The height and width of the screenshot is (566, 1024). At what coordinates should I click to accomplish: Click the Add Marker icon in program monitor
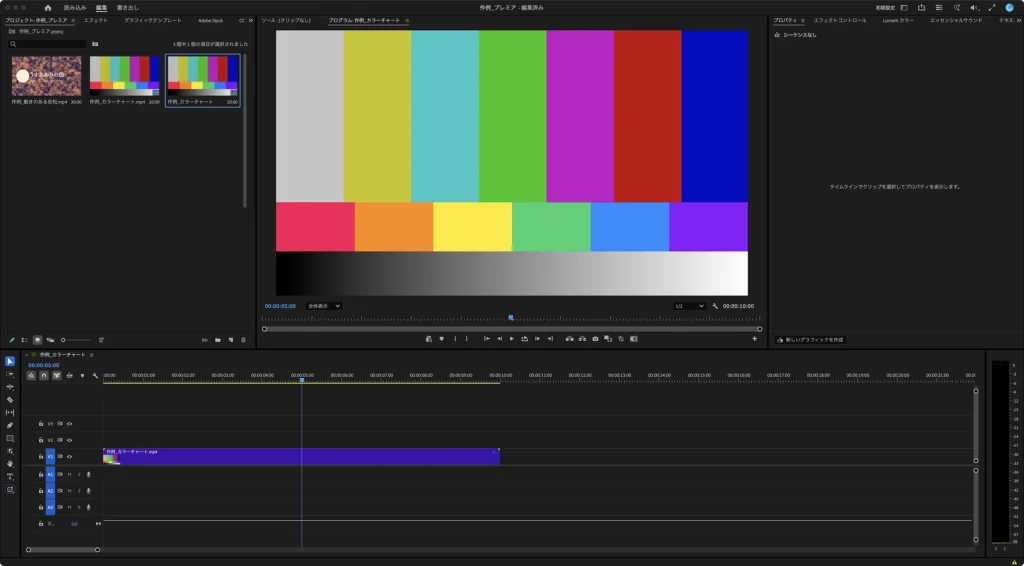pos(441,339)
